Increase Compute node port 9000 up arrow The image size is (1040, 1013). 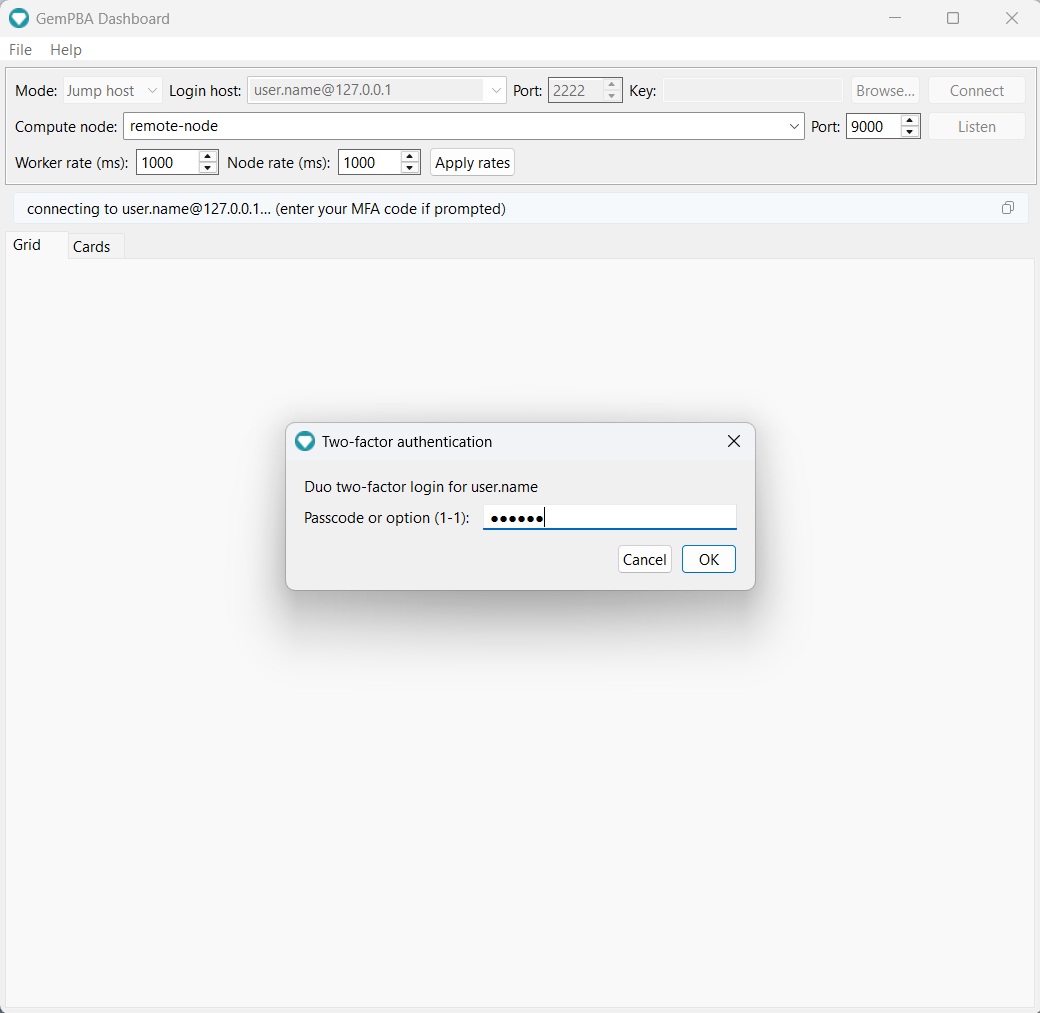pyautogui.click(x=909, y=121)
